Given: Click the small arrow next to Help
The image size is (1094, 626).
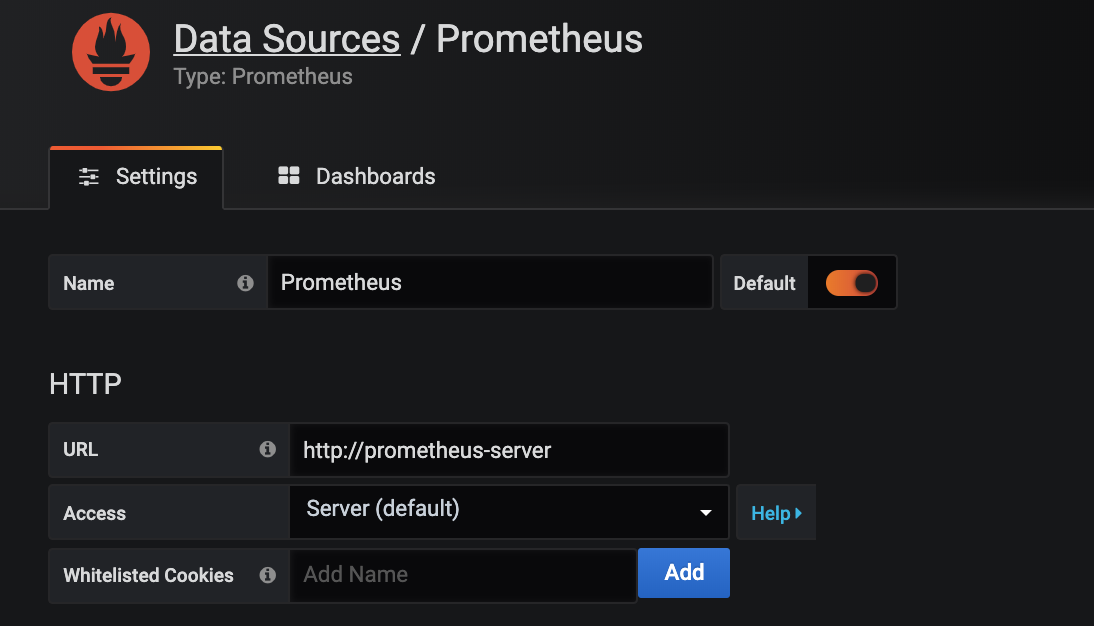Looking at the screenshot, I should pos(798,513).
